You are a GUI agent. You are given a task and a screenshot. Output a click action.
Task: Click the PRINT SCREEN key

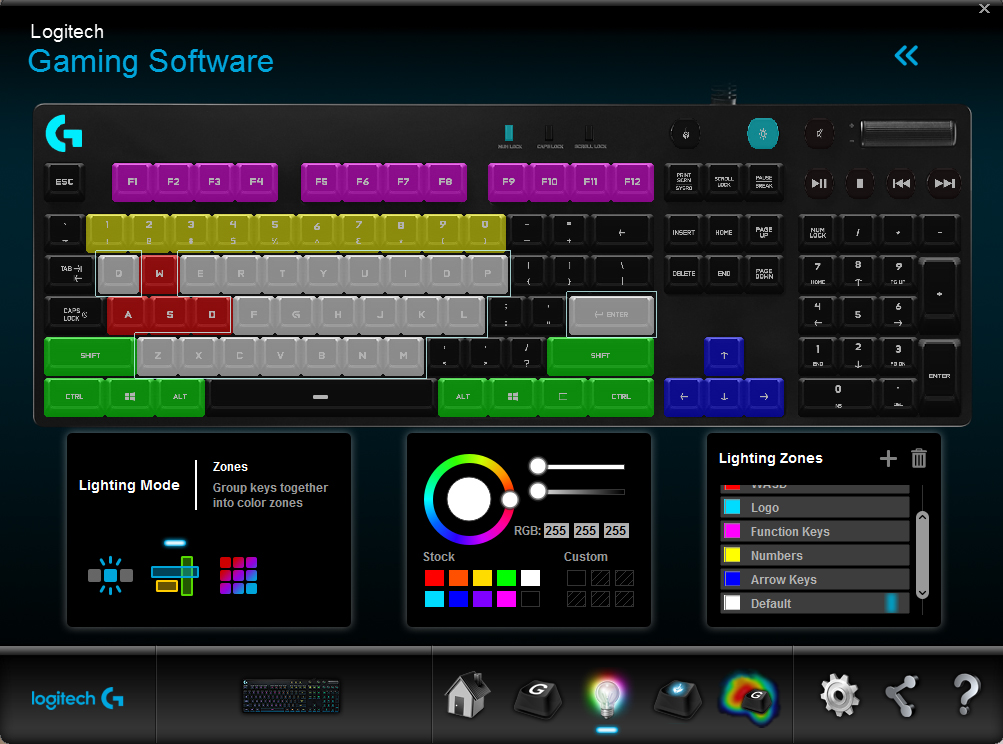(684, 182)
